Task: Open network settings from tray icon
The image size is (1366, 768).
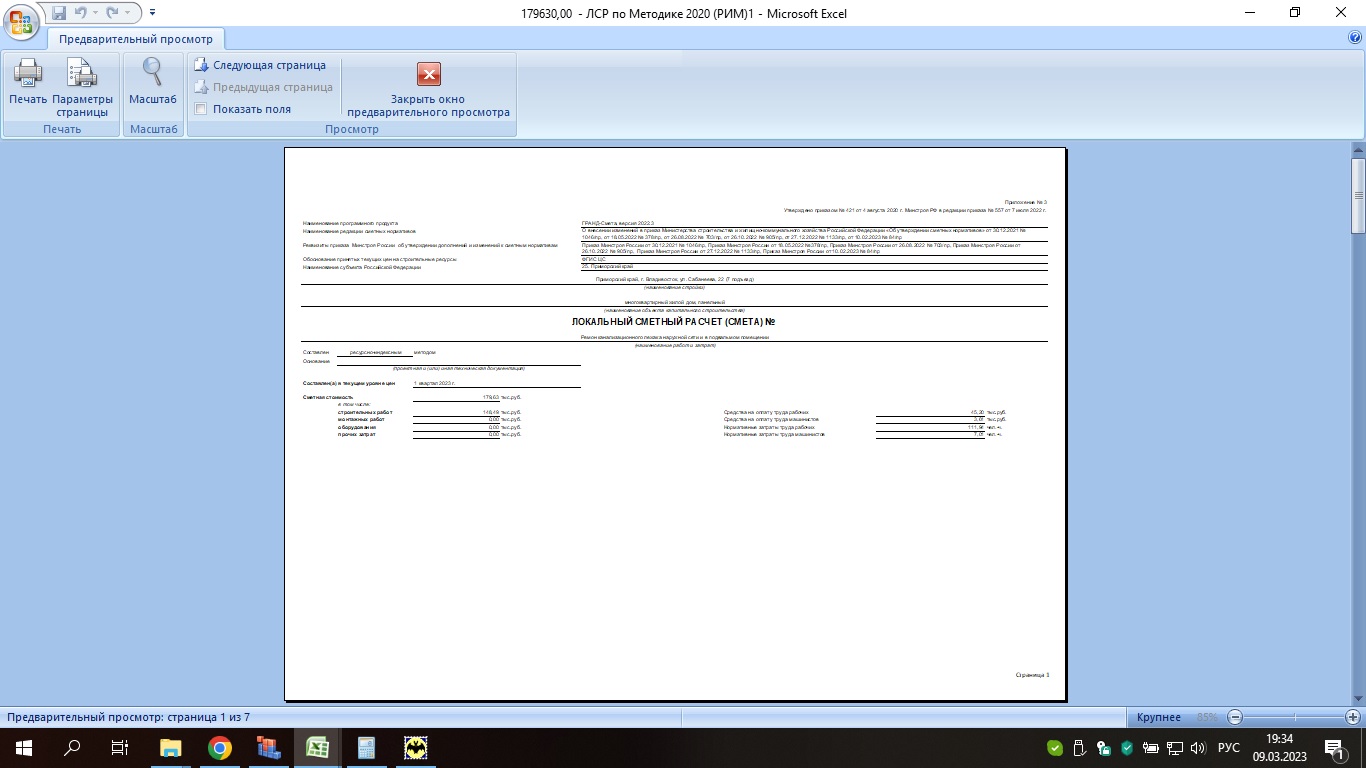Action: [1175, 748]
